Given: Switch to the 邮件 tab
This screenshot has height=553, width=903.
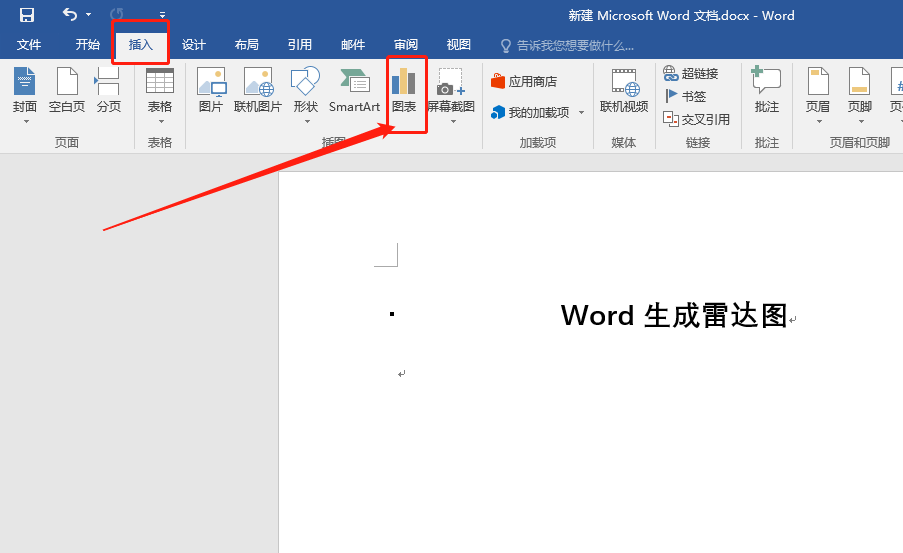Looking at the screenshot, I should tap(352, 45).
